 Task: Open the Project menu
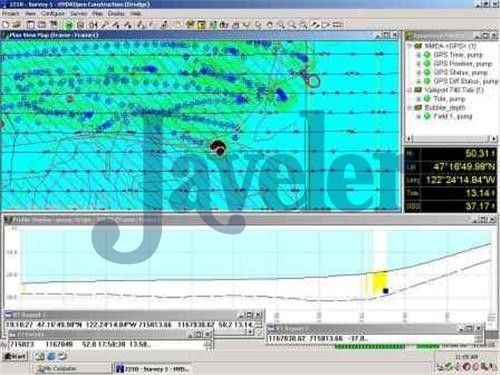point(10,14)
